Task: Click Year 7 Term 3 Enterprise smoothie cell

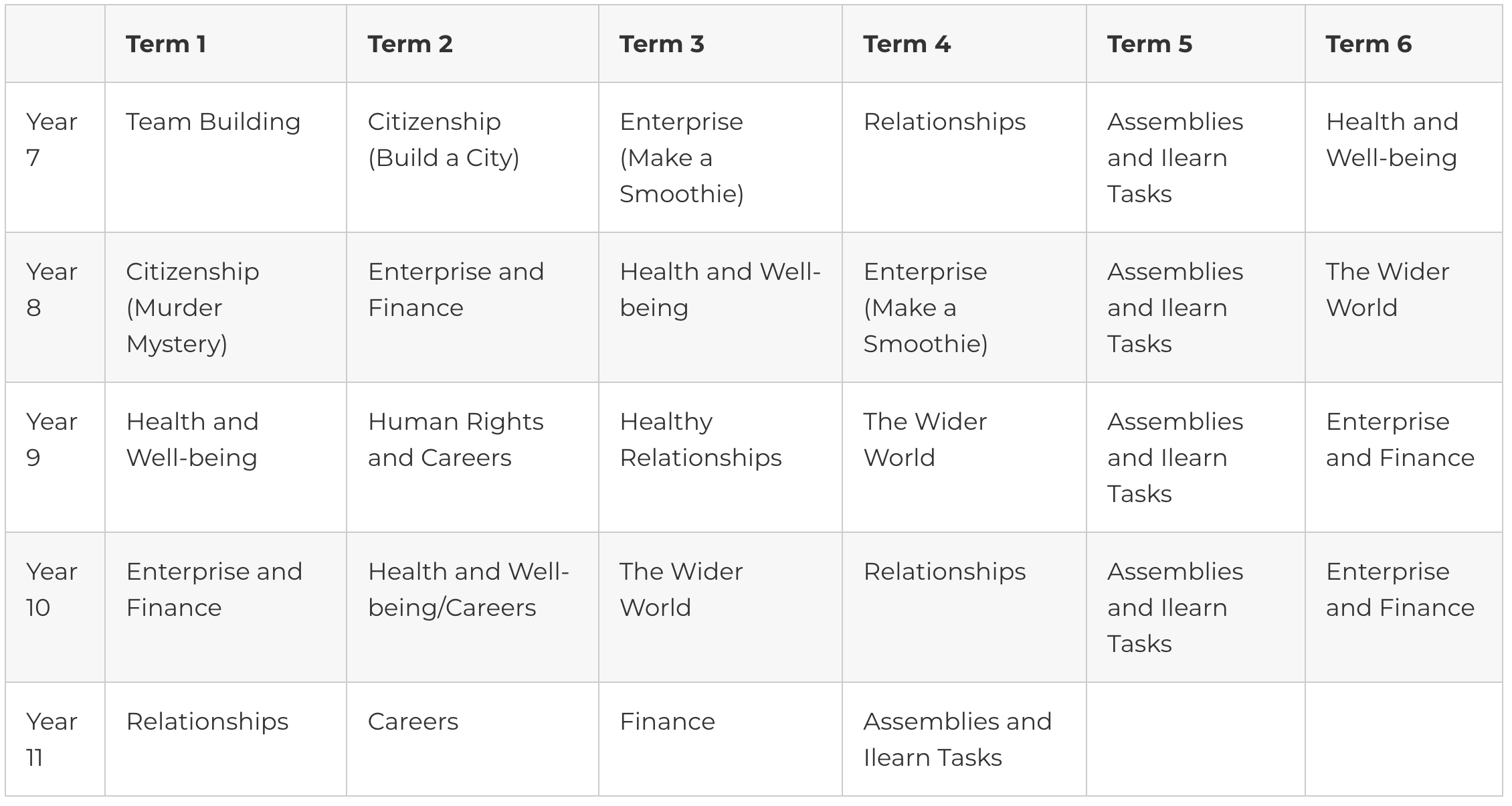Action: coord(682,158)
